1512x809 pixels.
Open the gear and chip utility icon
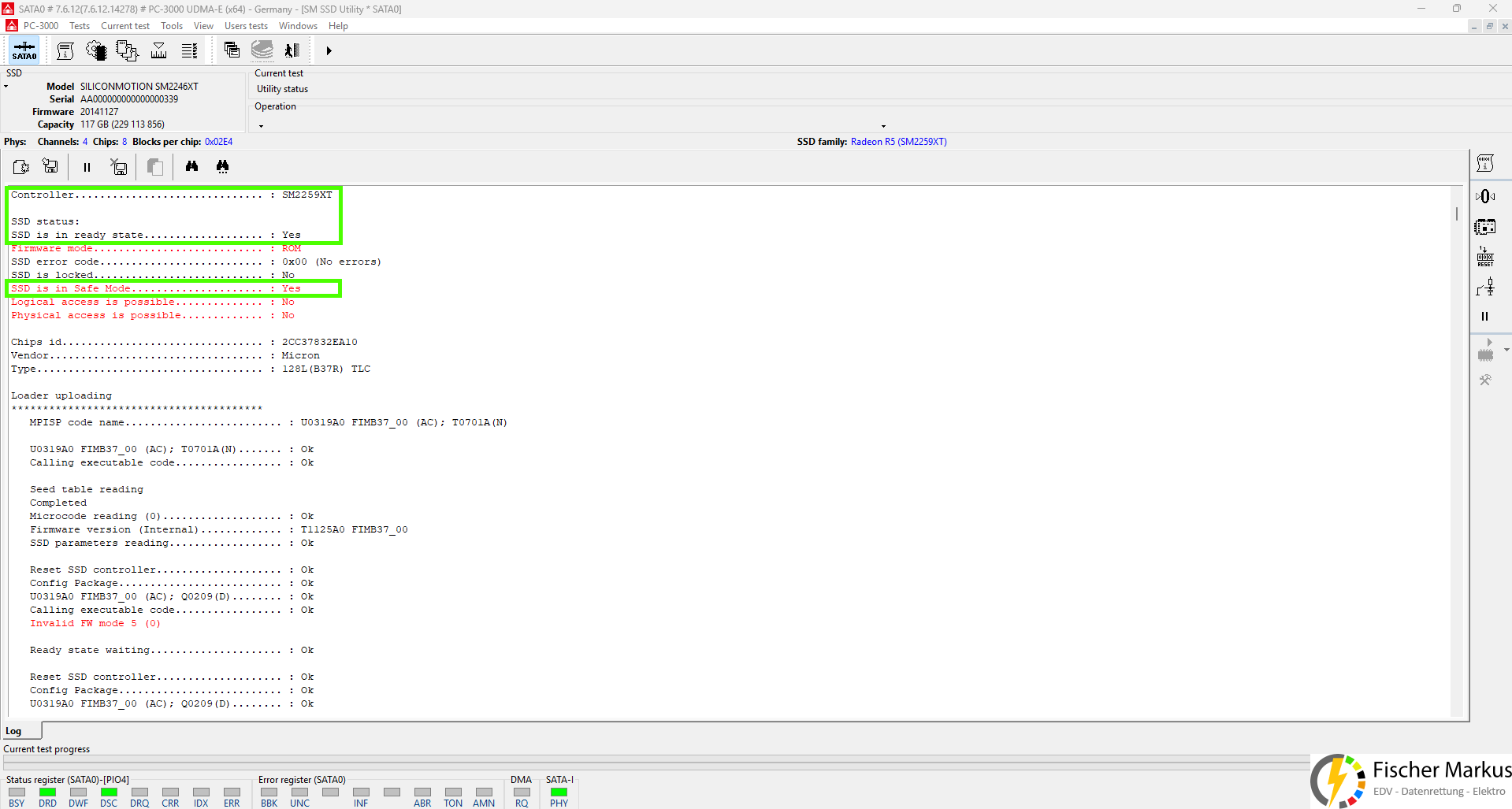[x=96, y=51]
